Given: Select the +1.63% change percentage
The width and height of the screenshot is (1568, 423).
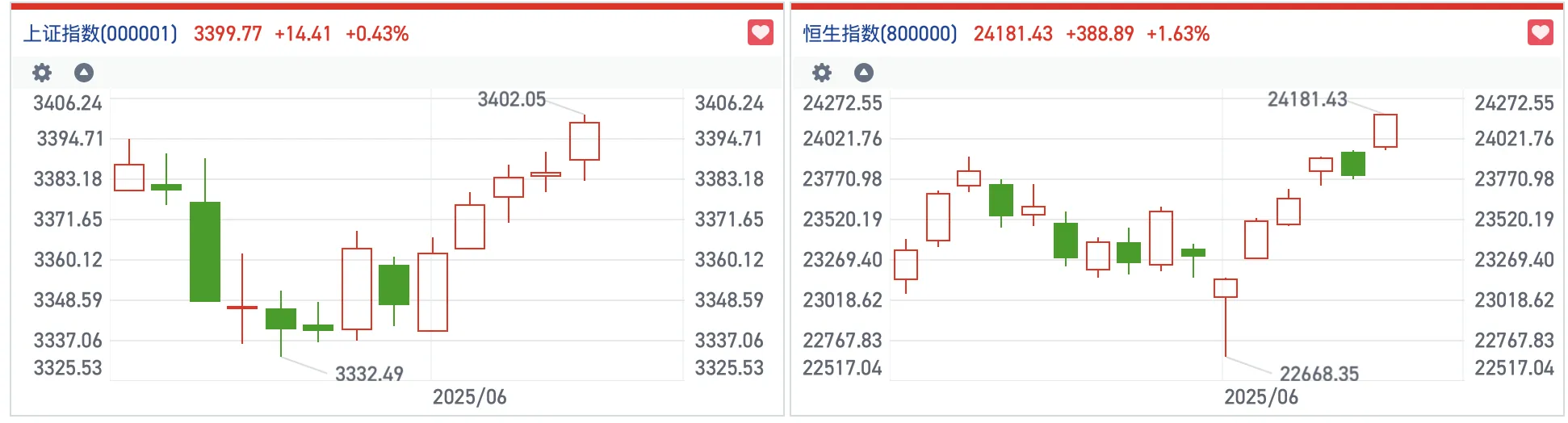Looking at the screenshot, I should click(x=1178, y=34).
